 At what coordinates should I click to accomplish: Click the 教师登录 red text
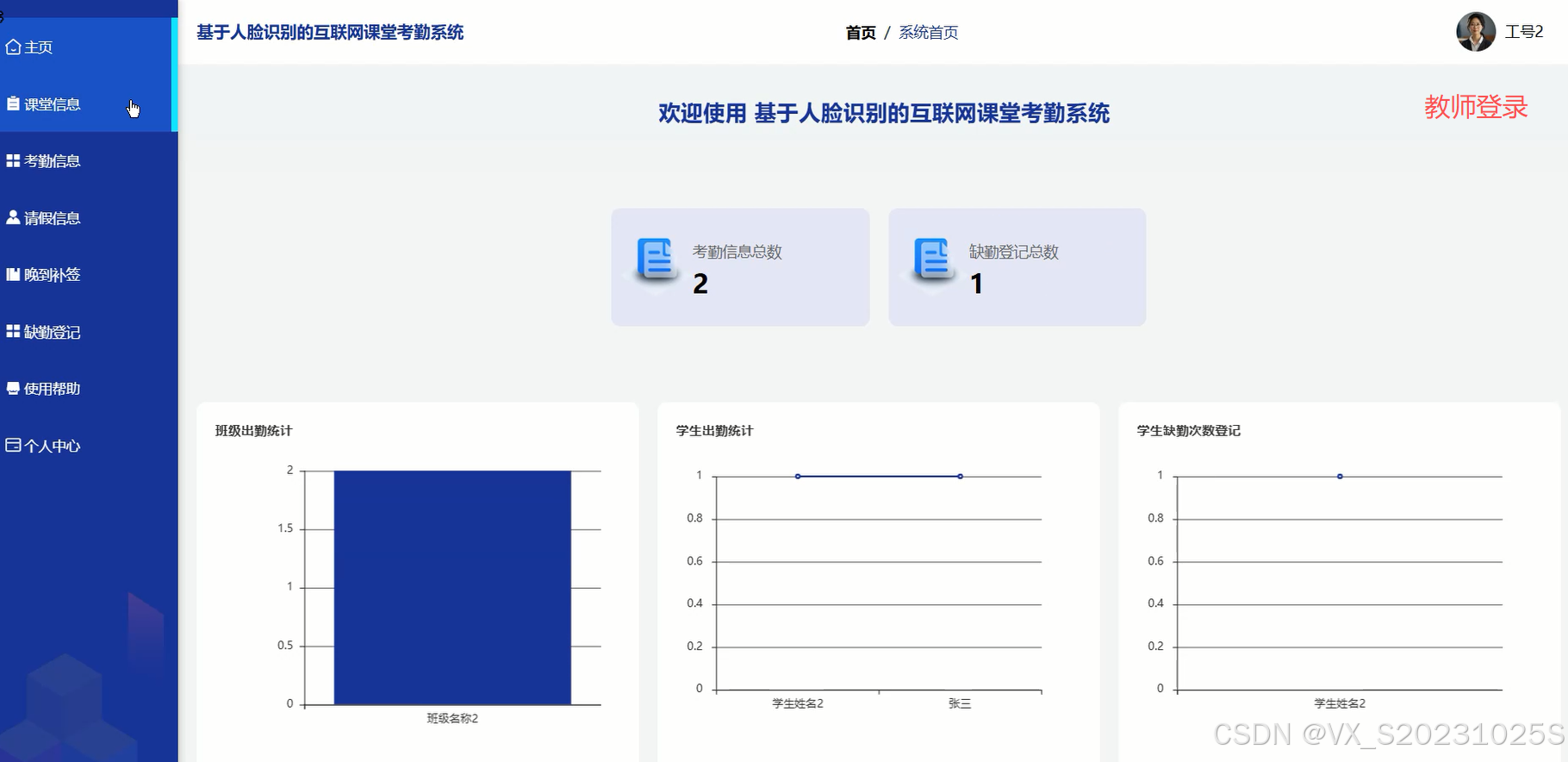1476,107
